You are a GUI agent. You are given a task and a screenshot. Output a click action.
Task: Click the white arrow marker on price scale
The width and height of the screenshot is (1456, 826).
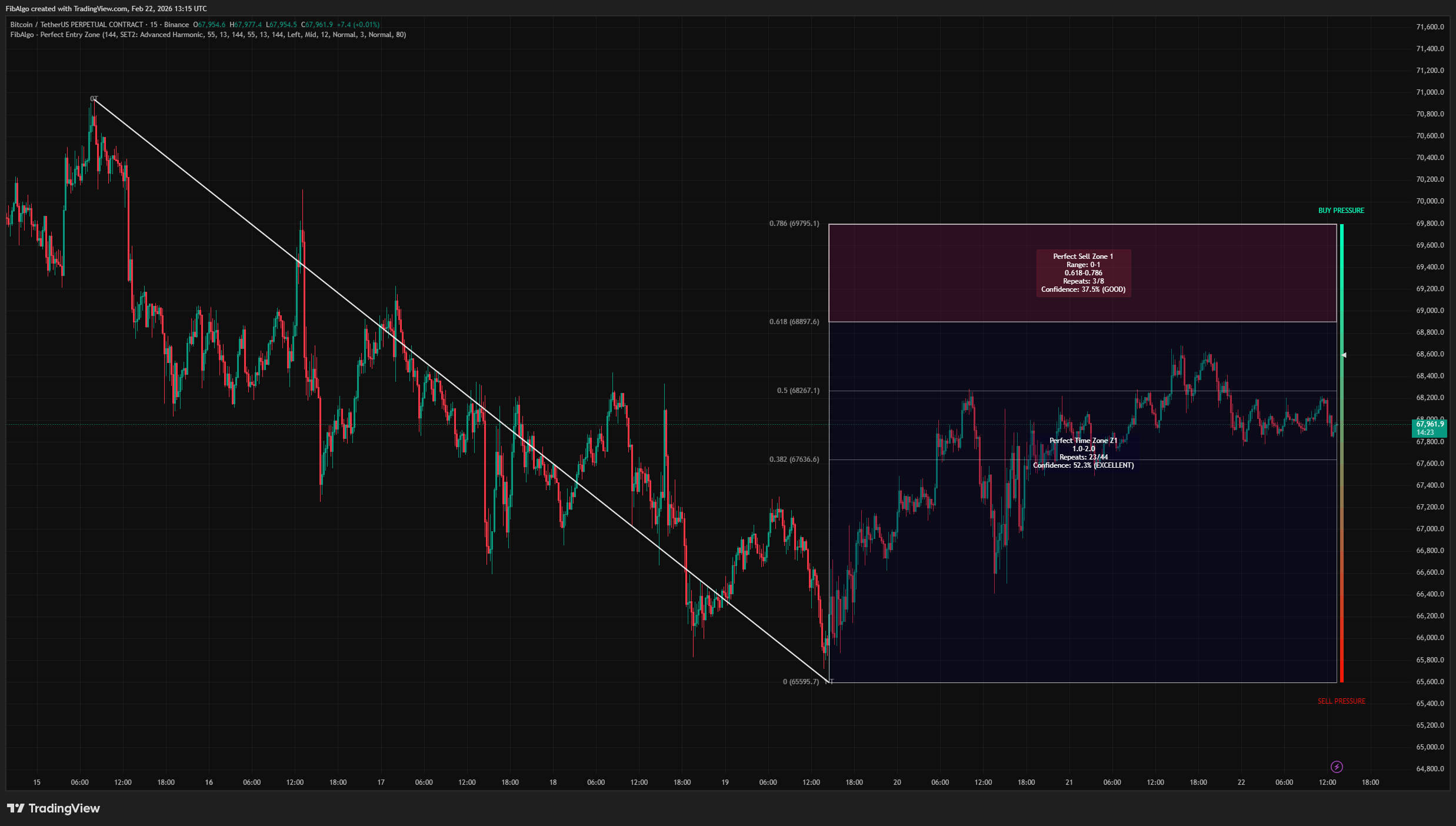click(x=1344, y=354)
